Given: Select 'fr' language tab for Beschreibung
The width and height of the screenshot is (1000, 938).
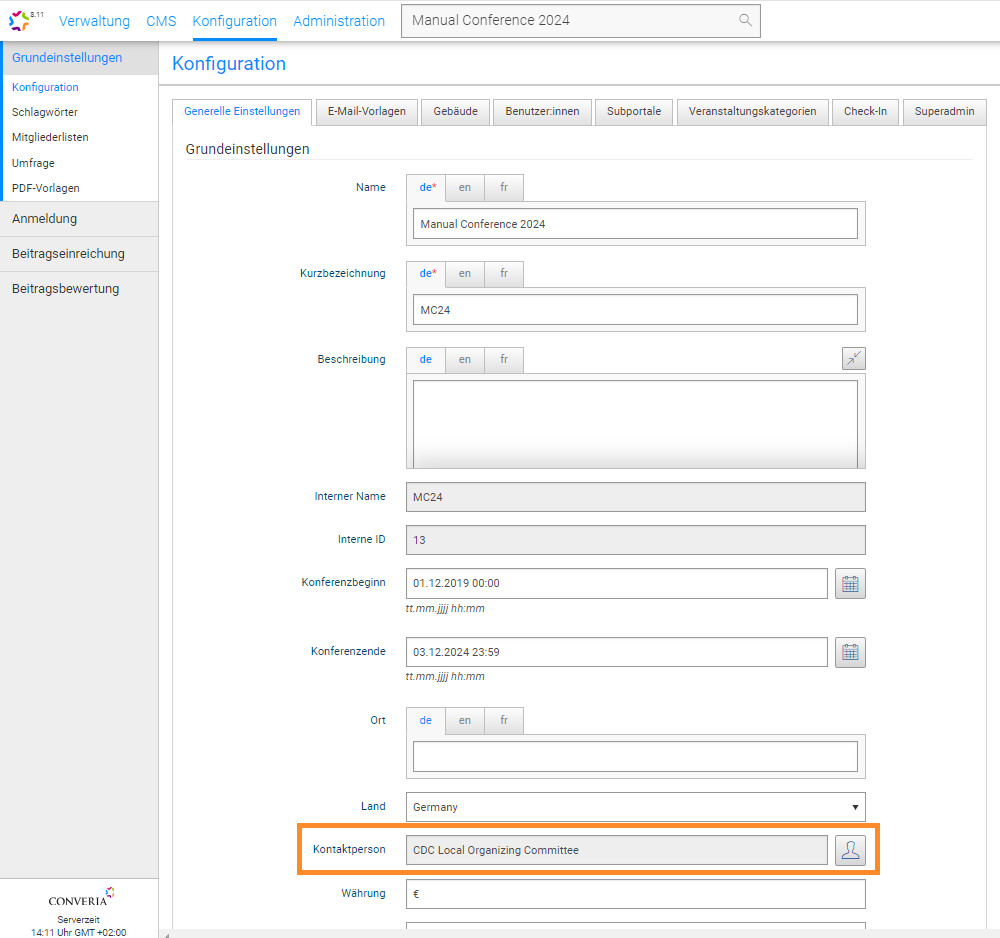Looking at the screenshot, I should coord(504,360).
